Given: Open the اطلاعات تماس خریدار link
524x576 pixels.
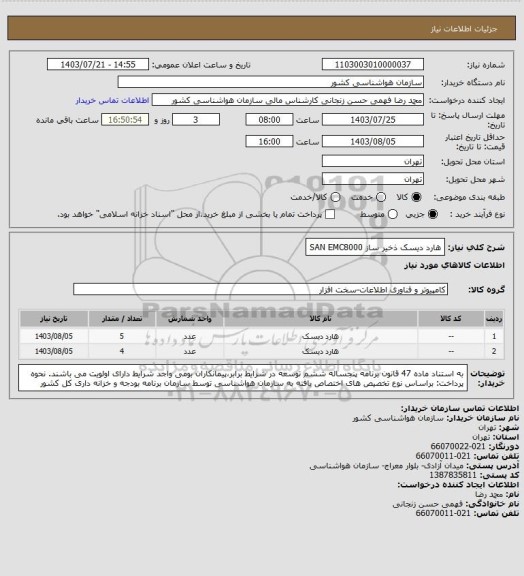Looking at the screenshot, I should pos(112,100).
